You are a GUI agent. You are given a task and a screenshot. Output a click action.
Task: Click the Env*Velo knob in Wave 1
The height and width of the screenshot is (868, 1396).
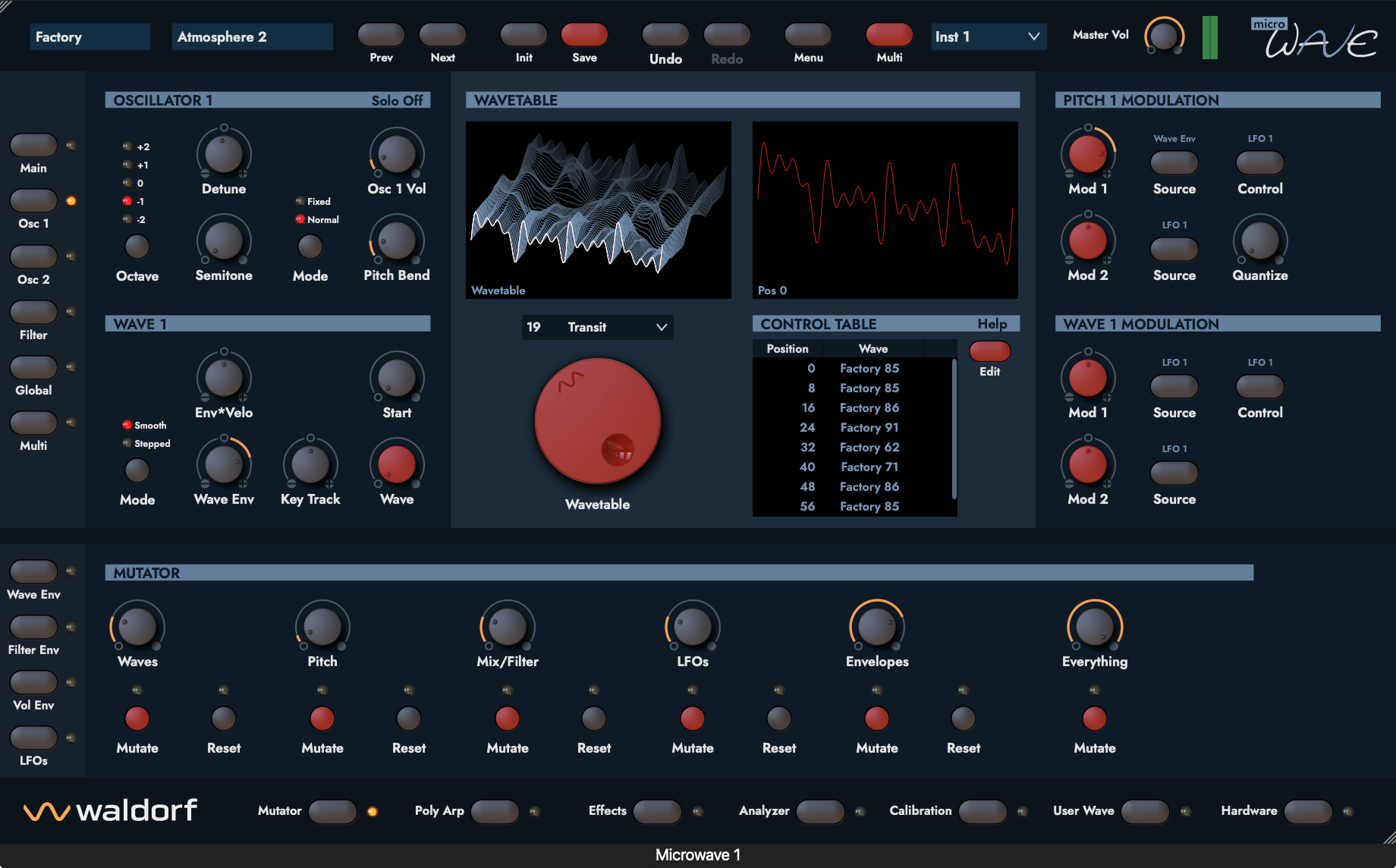(x=224, y=378)
